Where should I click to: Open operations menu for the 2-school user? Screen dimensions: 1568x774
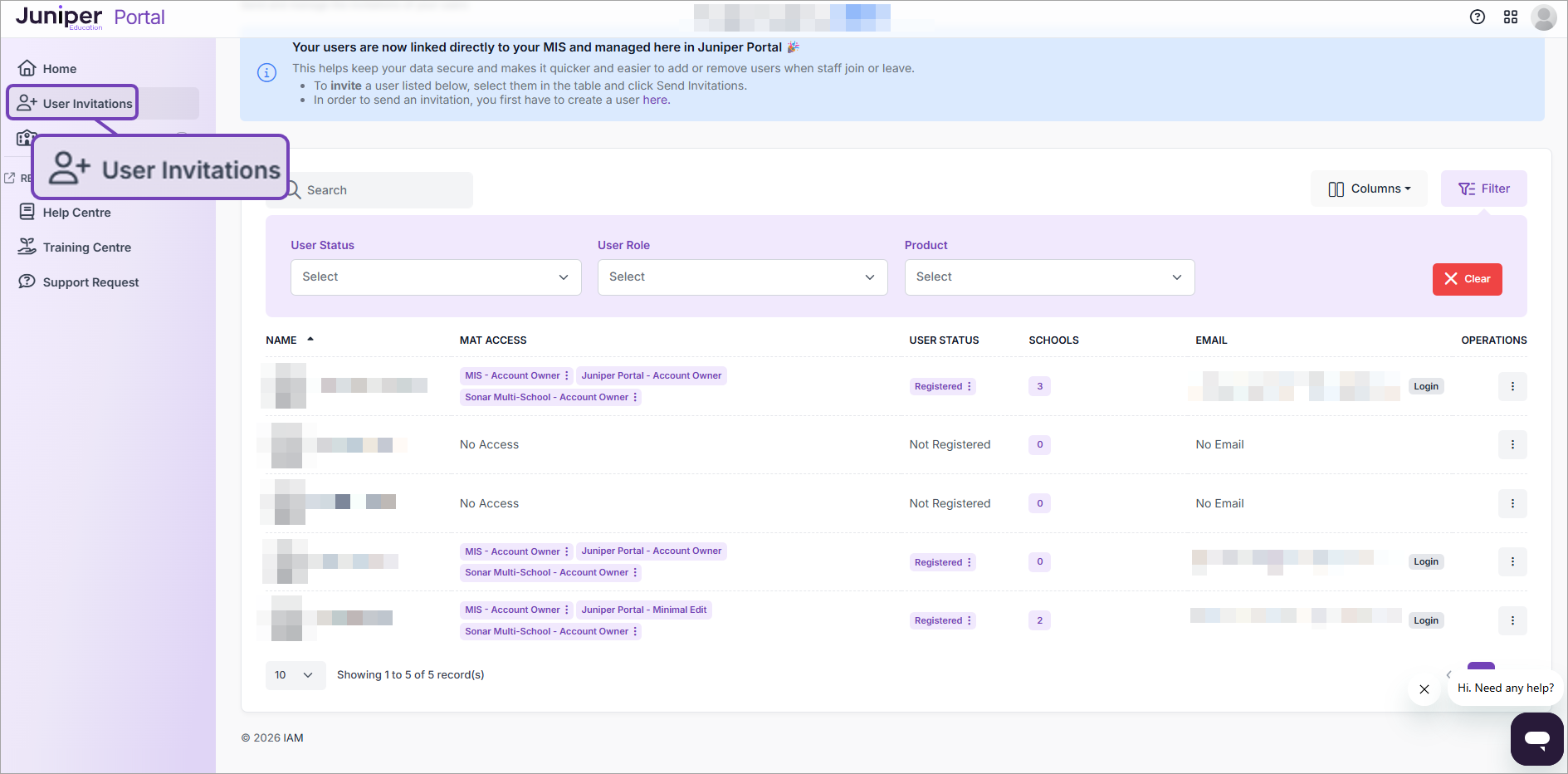point(1512,620)
